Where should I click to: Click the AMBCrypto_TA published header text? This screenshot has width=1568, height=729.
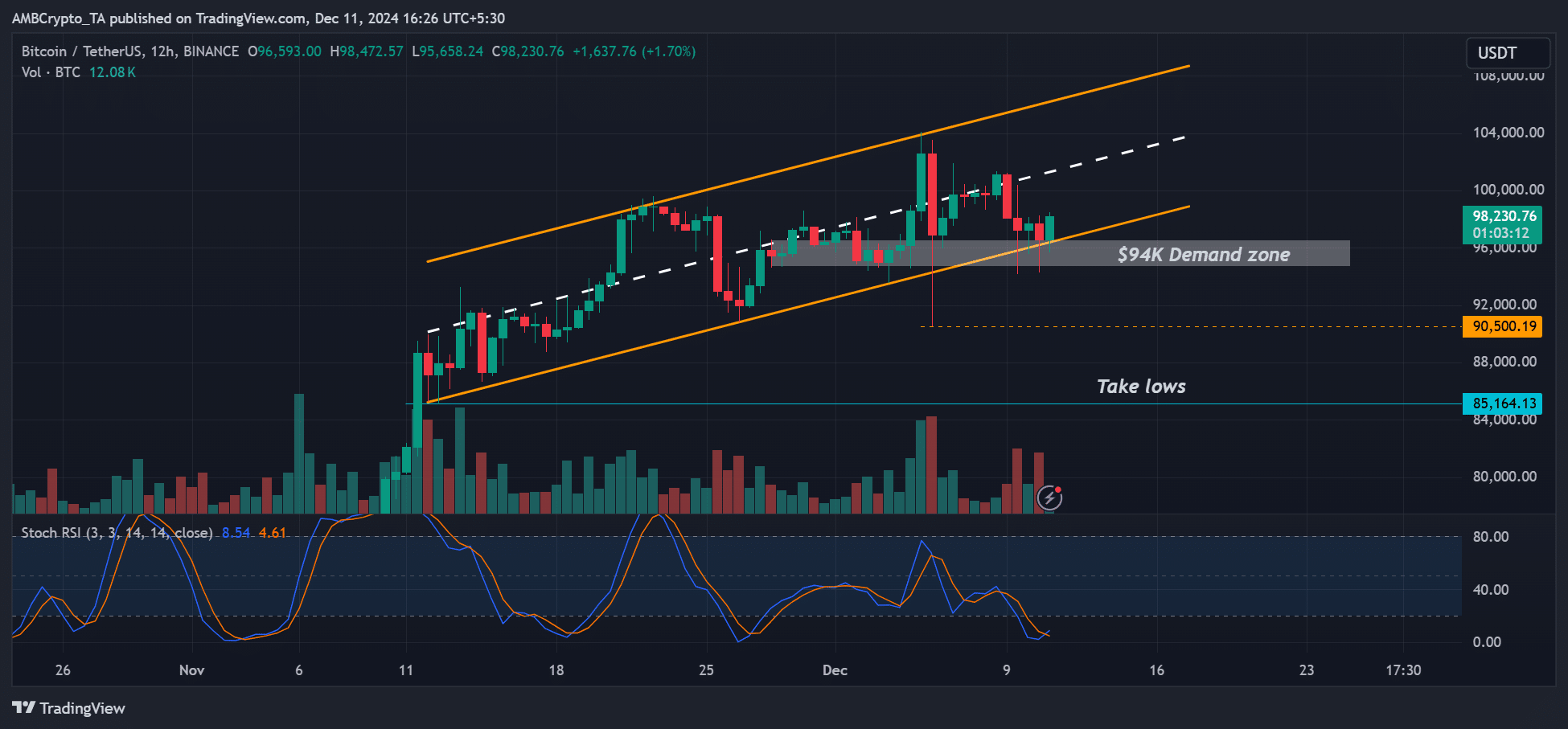pos(258,18)
